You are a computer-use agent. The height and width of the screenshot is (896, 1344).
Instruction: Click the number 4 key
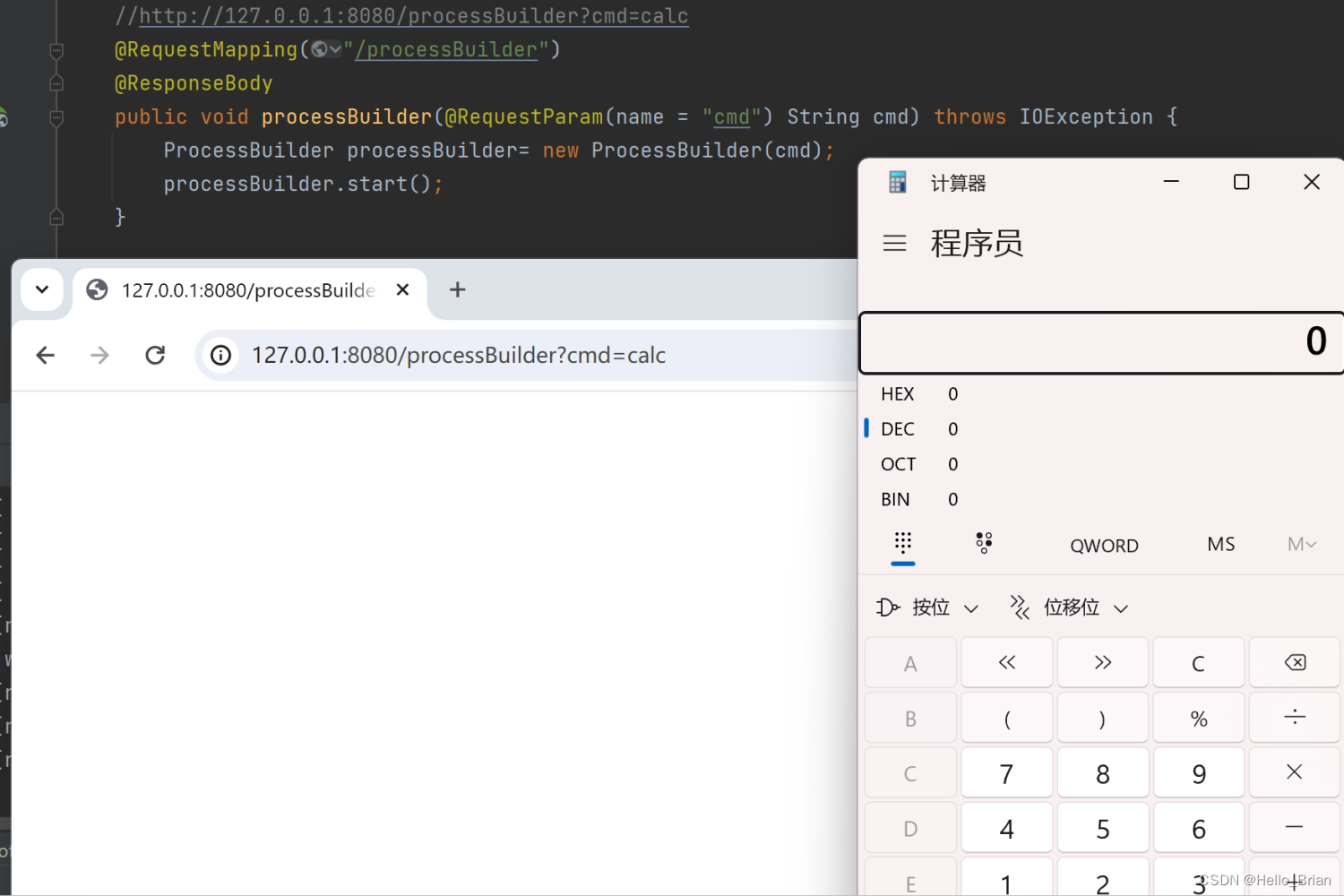(x=1006, y=827)
